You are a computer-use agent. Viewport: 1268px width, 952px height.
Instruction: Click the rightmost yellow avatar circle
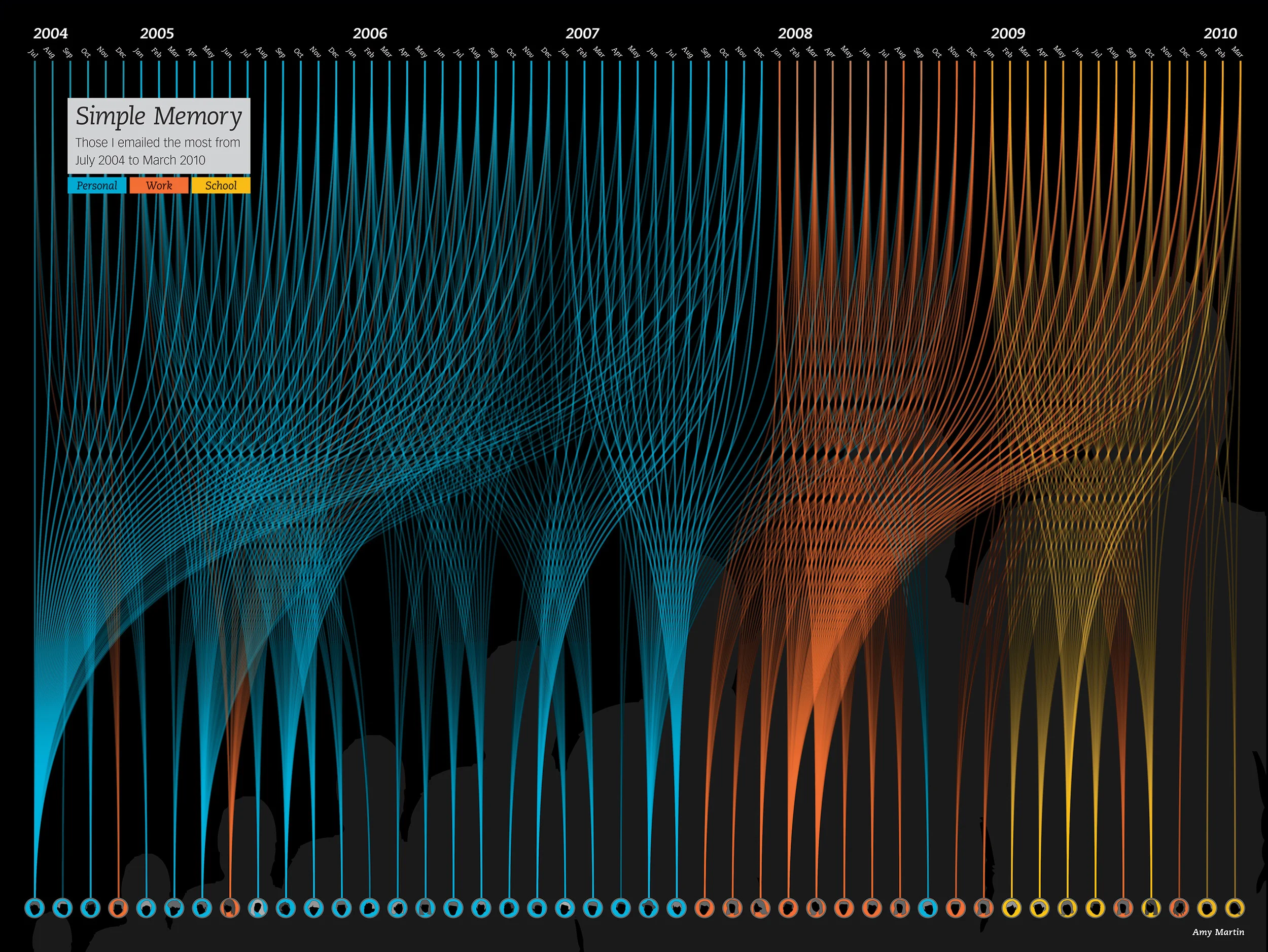pos(1235,908)
